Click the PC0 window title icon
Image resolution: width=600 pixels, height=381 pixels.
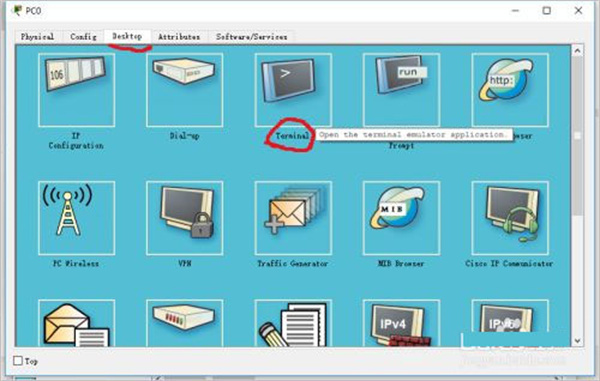17,10
